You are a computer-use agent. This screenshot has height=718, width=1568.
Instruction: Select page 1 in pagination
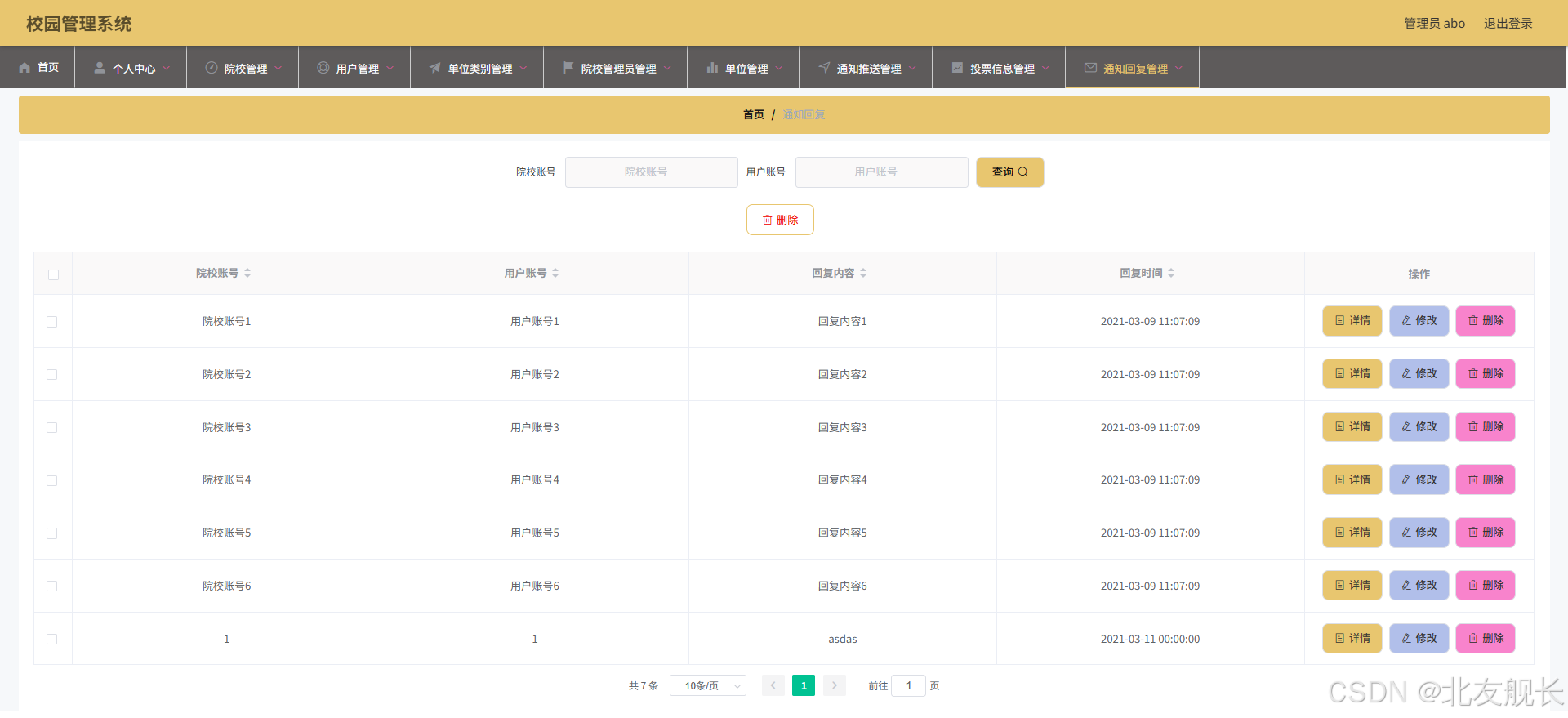click(x=804, y=685)
